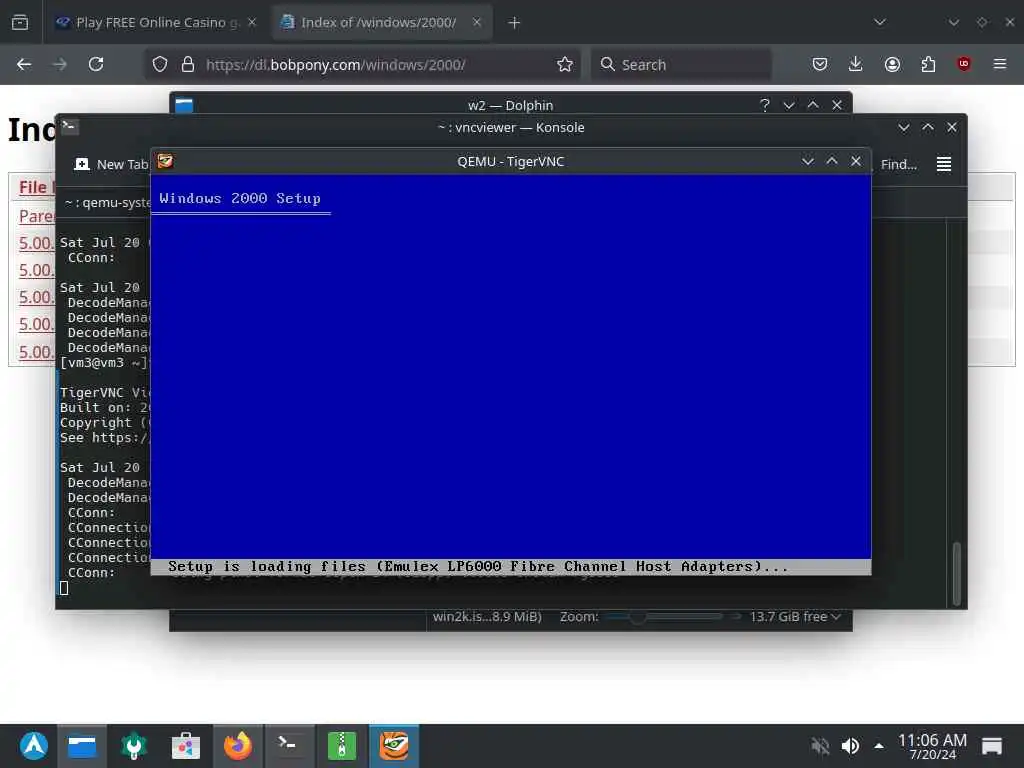Minimize the Konsole vncviewer window
This screenshot has height=768, width=1024.
tap(904, 127)
